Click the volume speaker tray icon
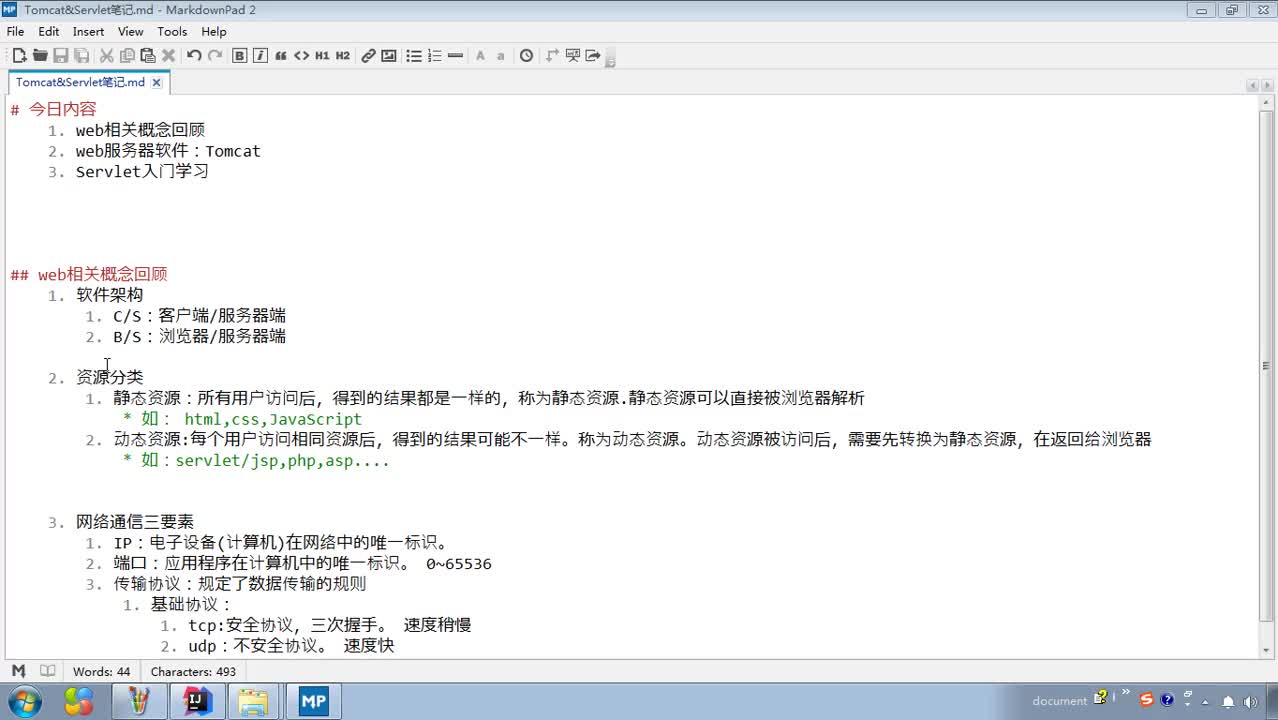 tap(1250, 701)
